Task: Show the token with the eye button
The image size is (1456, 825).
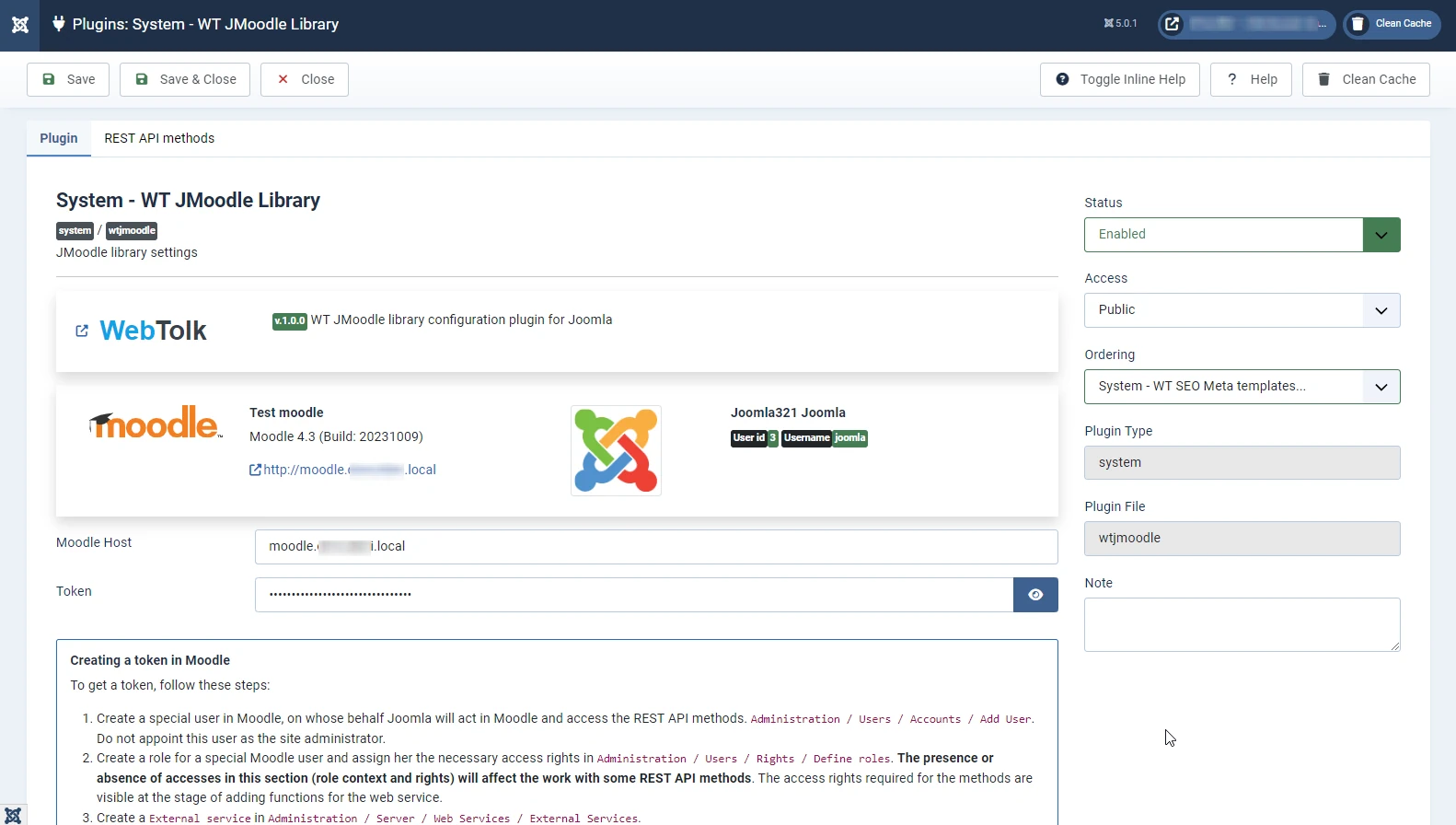Action: click(x=1035, y=595)
